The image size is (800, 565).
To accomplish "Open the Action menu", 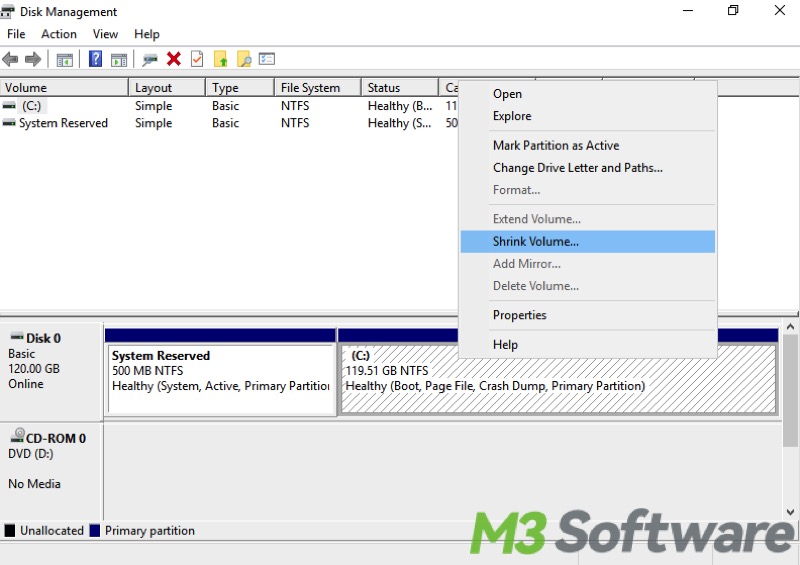I will point(59,34).
